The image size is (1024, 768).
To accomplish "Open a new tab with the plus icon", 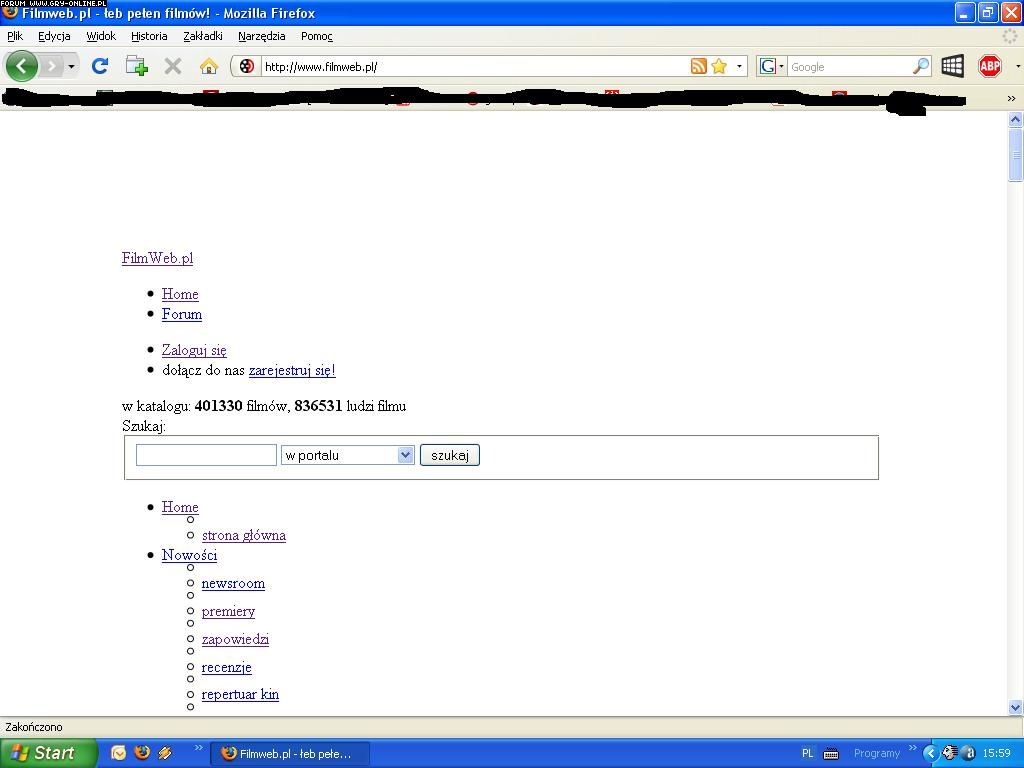I will pos(137,66).
